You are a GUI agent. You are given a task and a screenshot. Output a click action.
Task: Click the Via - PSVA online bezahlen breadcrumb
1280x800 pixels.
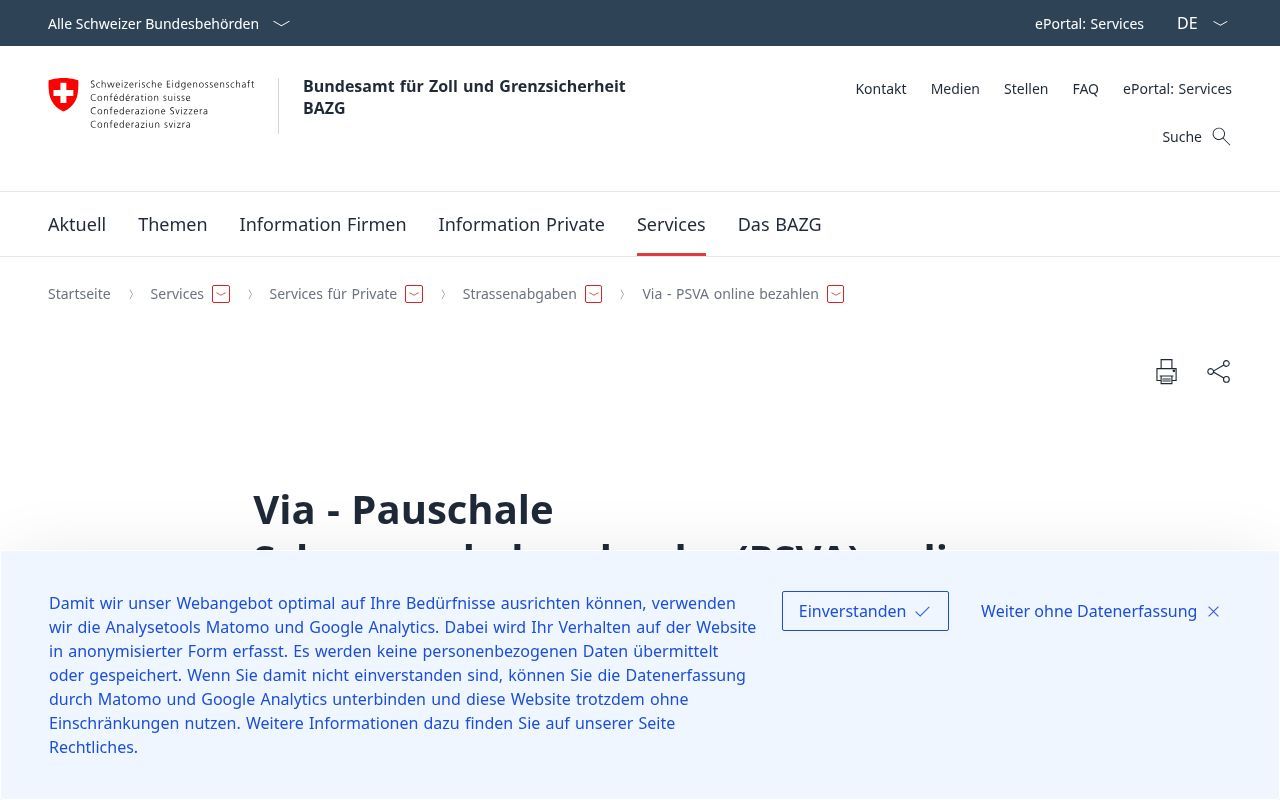click(x=730, y=294)
